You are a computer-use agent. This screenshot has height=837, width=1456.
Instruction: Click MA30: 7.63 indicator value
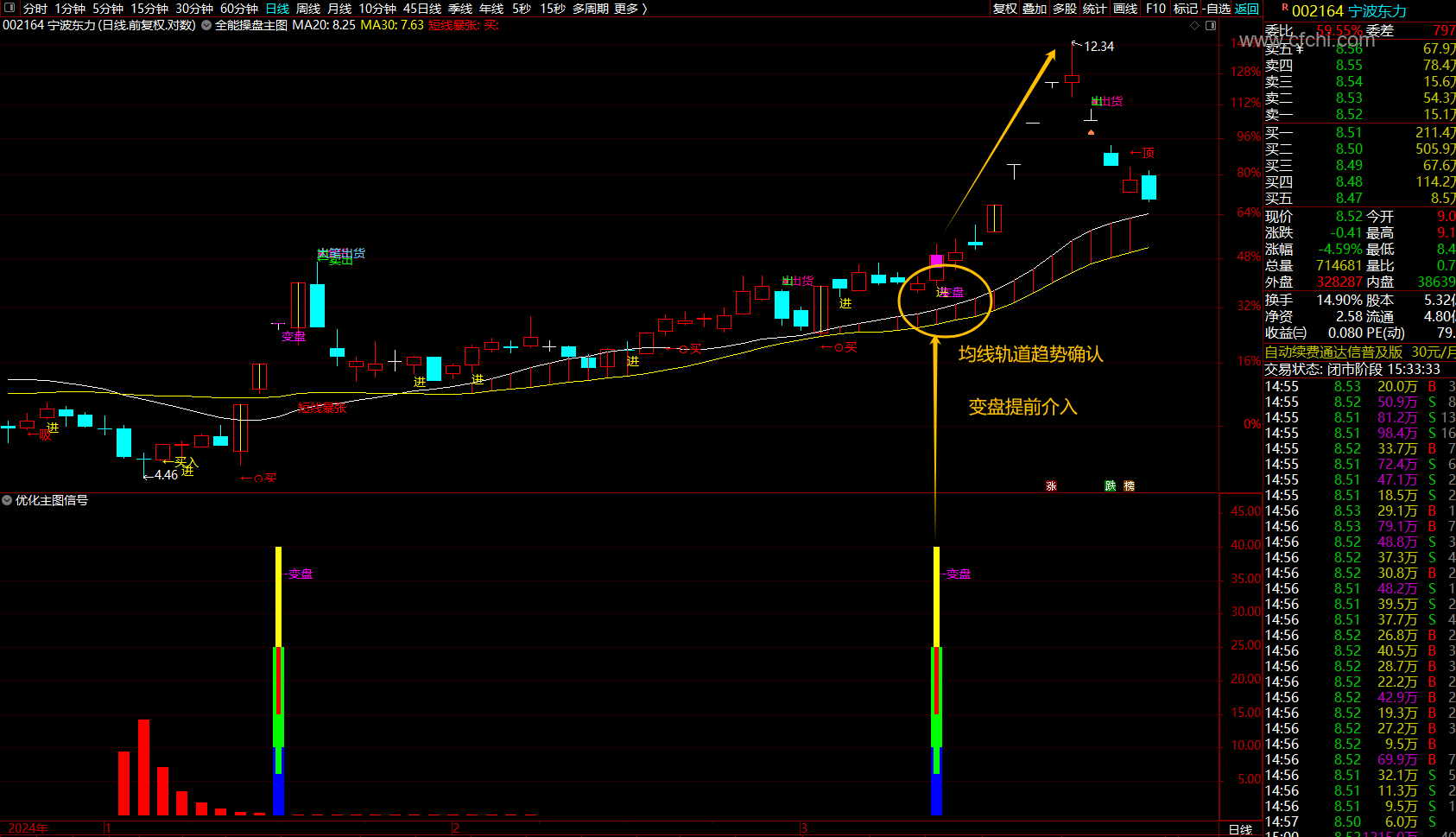coord(392,25)
